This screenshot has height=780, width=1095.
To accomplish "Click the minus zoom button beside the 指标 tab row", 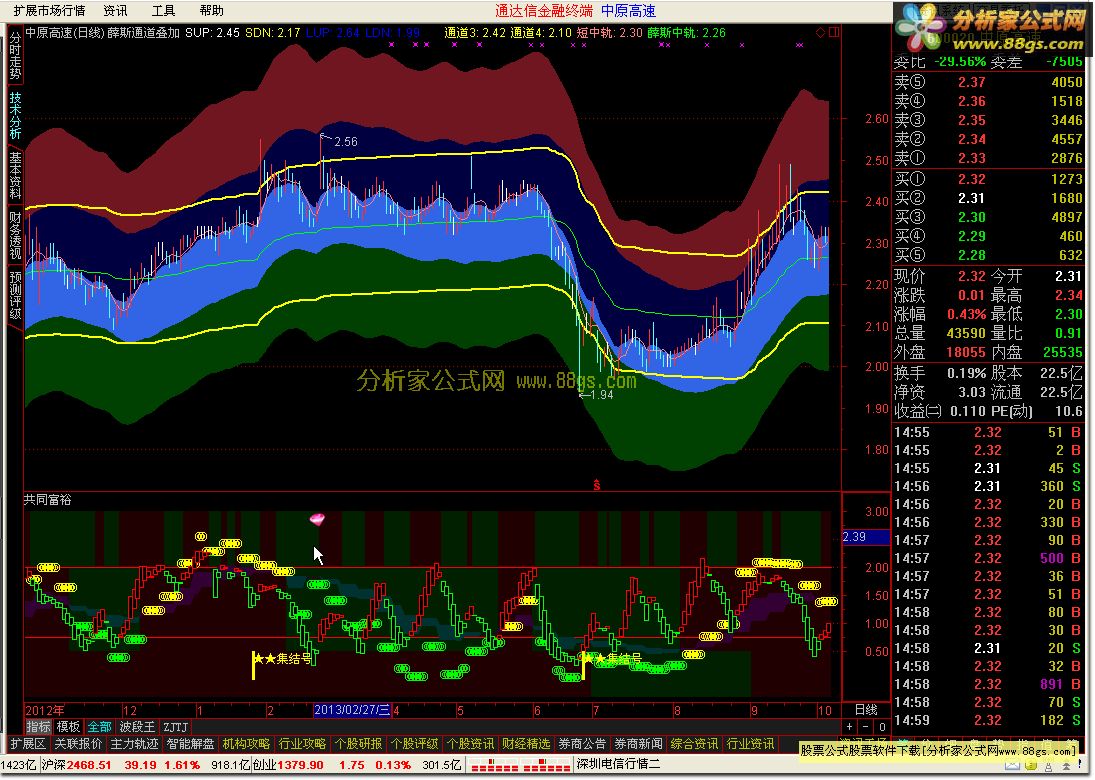I will click(866, 727).
